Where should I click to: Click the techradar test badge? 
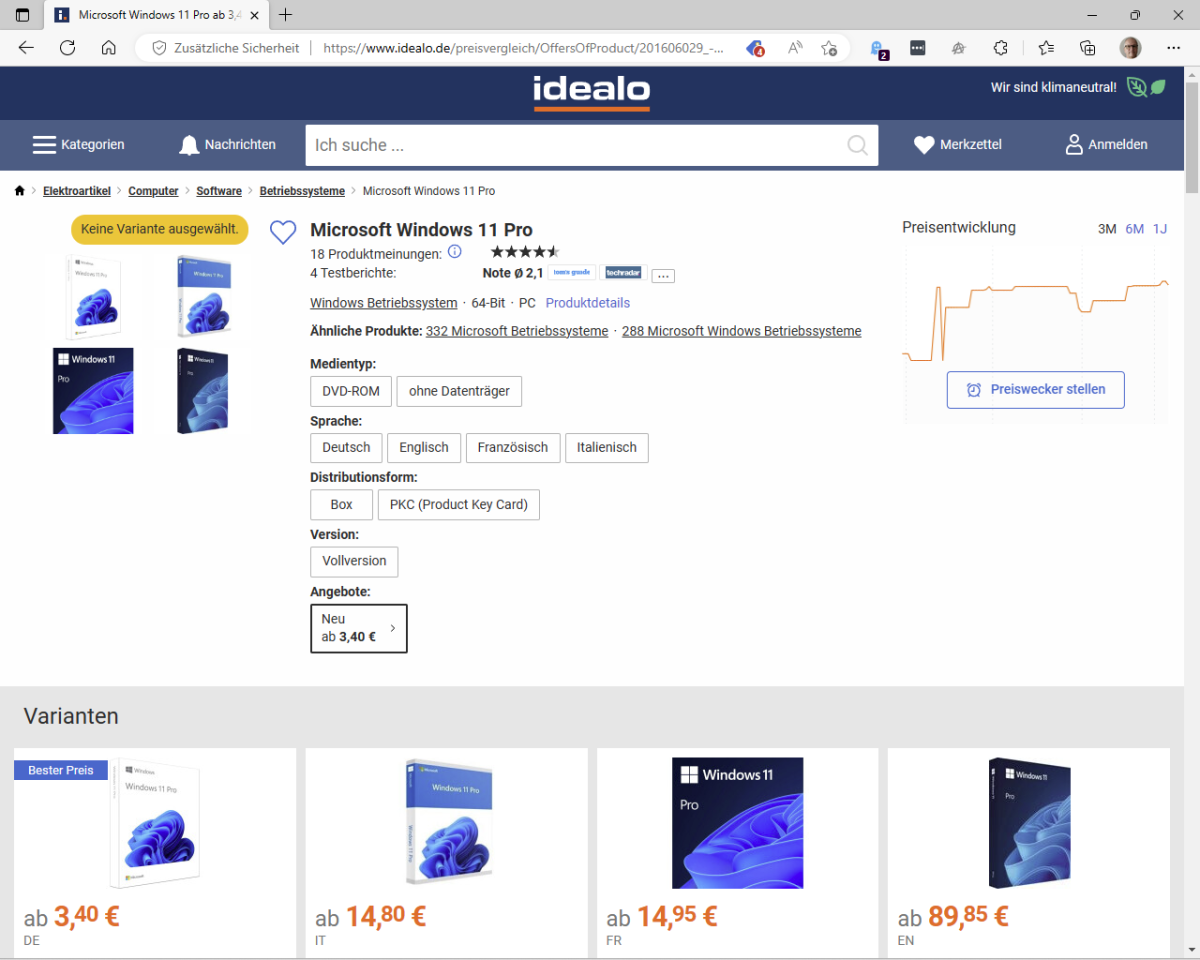click(x=623, y=272)
